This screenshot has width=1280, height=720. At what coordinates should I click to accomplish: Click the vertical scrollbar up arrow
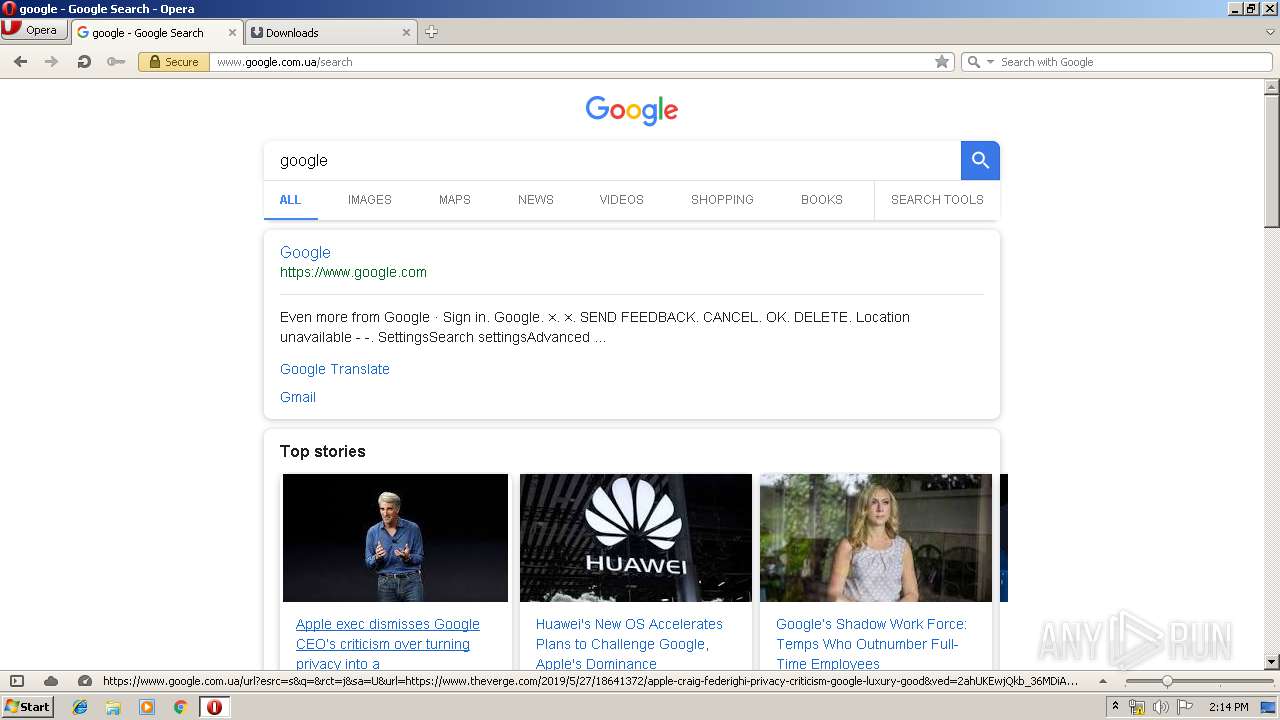coord(1272,87)
